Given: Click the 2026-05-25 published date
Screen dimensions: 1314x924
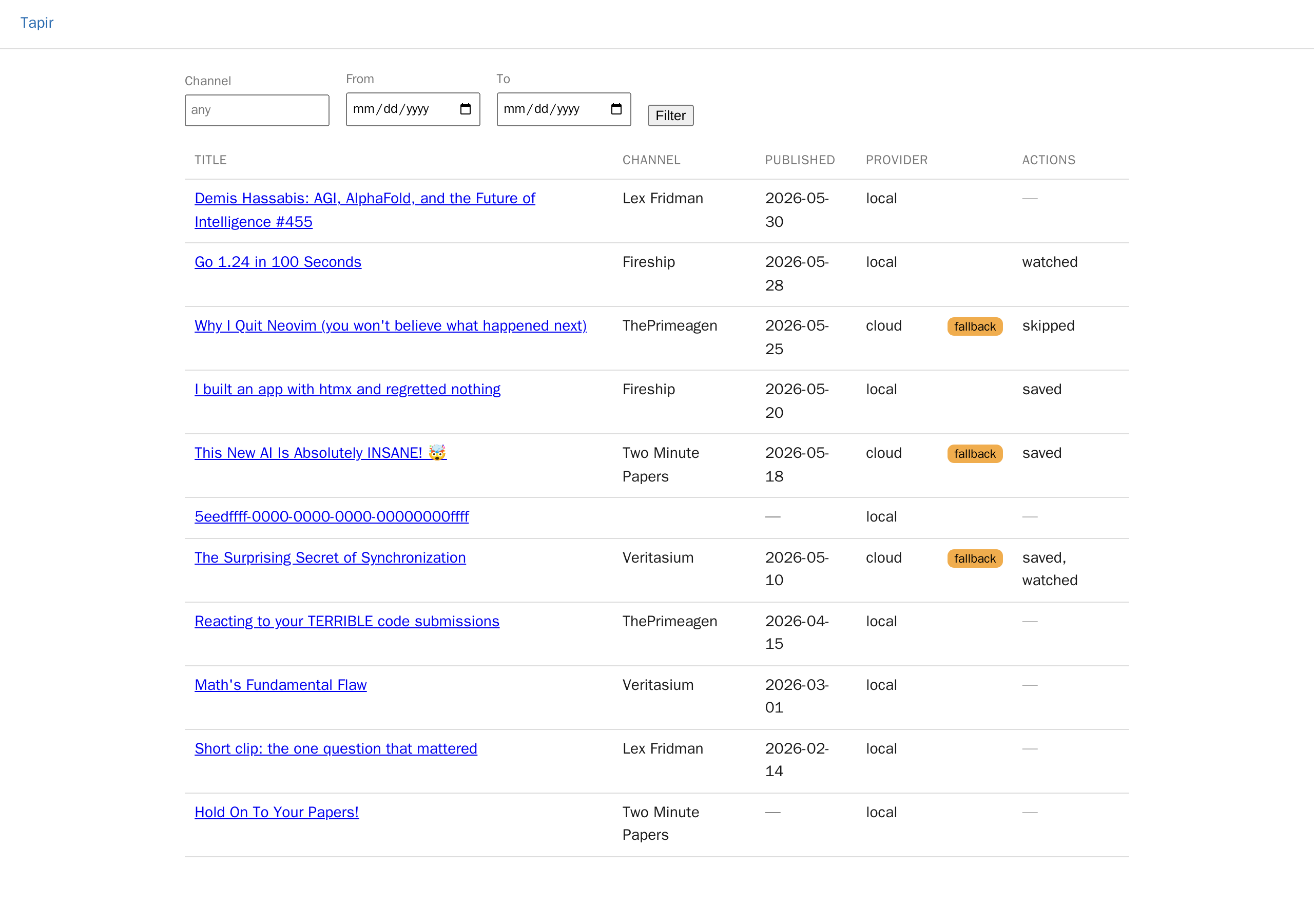Looking at the screenshot, I should (797, 337).
